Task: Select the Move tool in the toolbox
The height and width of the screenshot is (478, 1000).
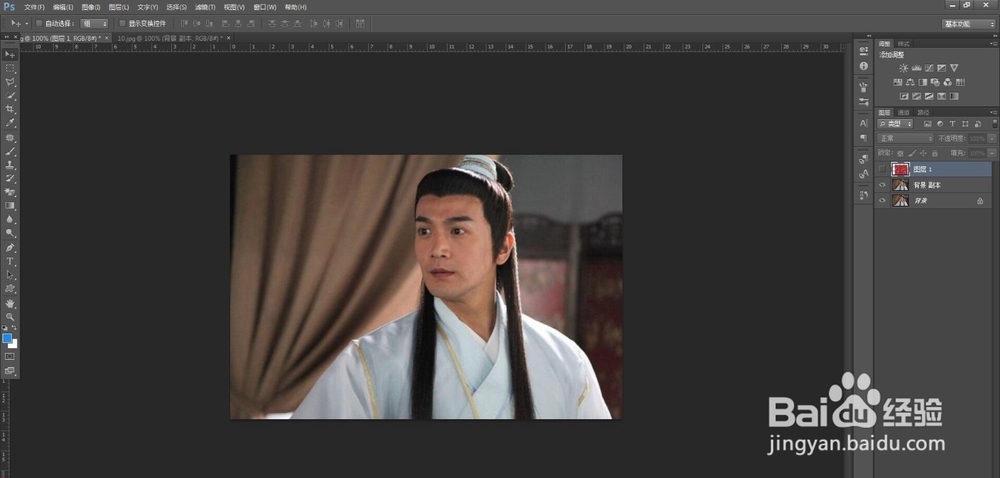Action: pos(10,55)
